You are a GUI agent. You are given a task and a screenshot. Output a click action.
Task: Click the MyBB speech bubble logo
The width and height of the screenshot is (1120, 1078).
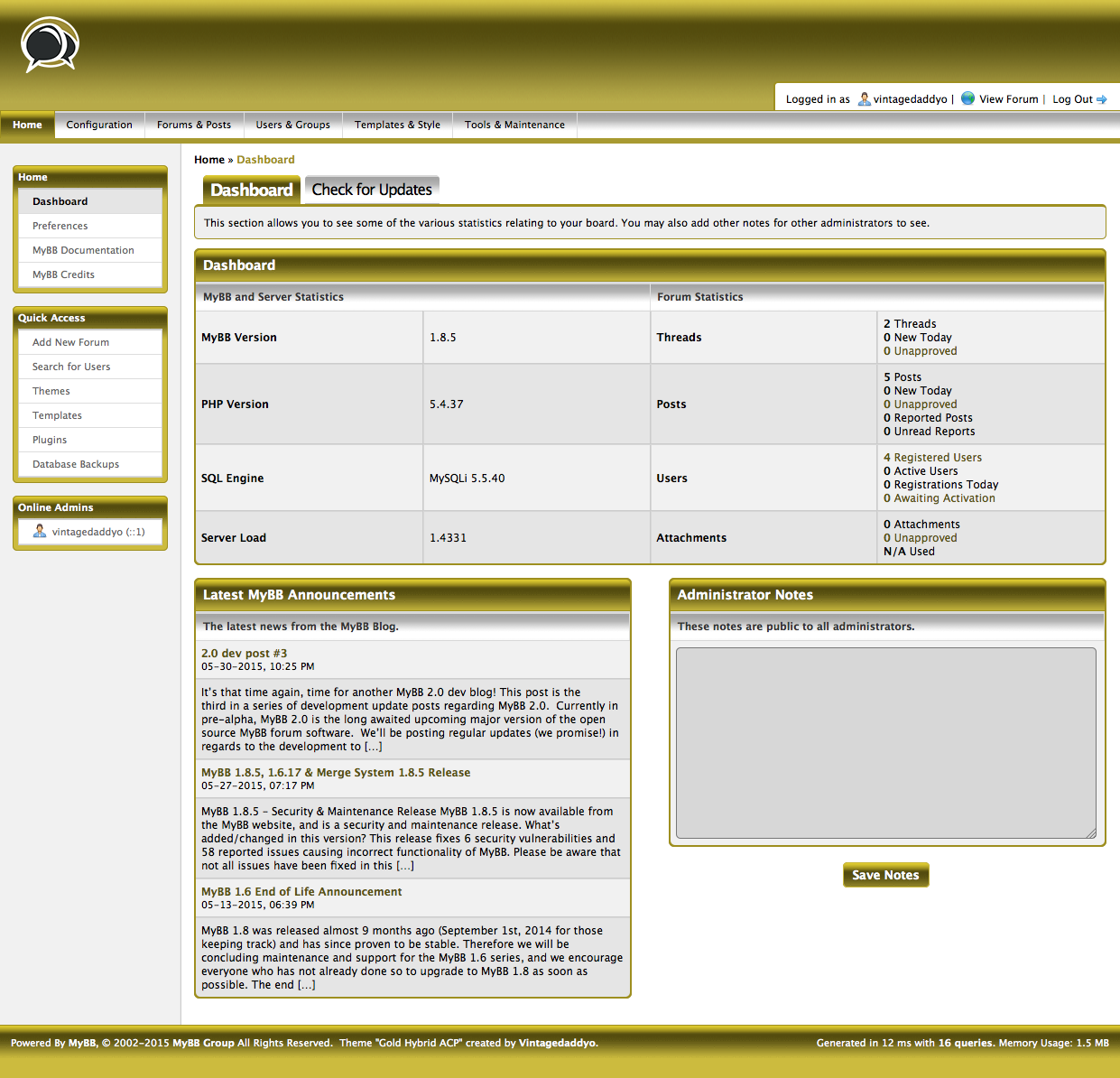click(x=51, y=44)
